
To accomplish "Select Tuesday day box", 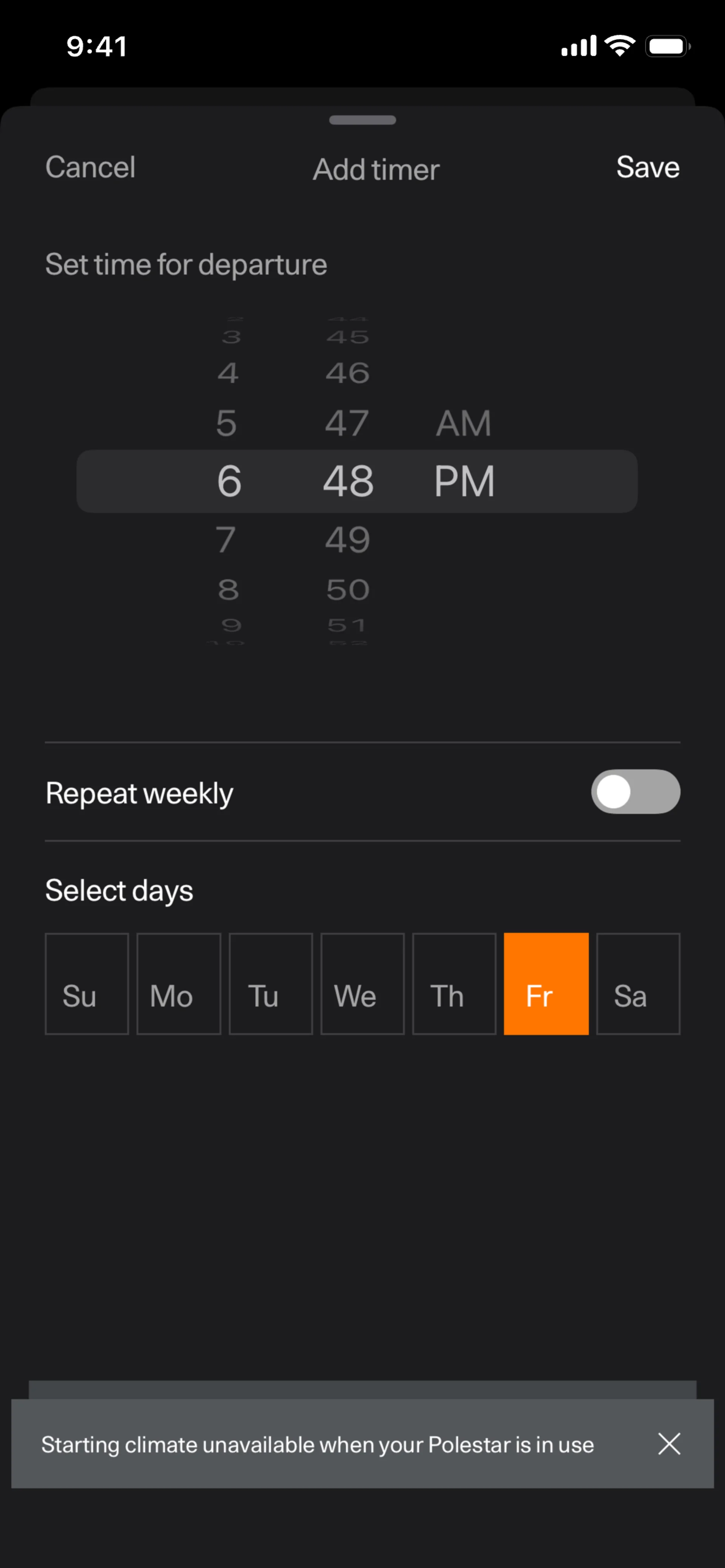I will tap(270, 984).
